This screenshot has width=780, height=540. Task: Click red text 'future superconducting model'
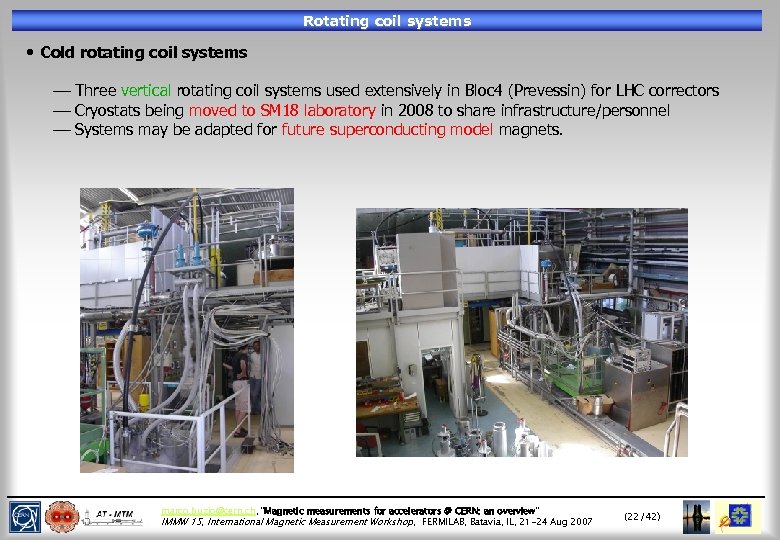(387, 129)
